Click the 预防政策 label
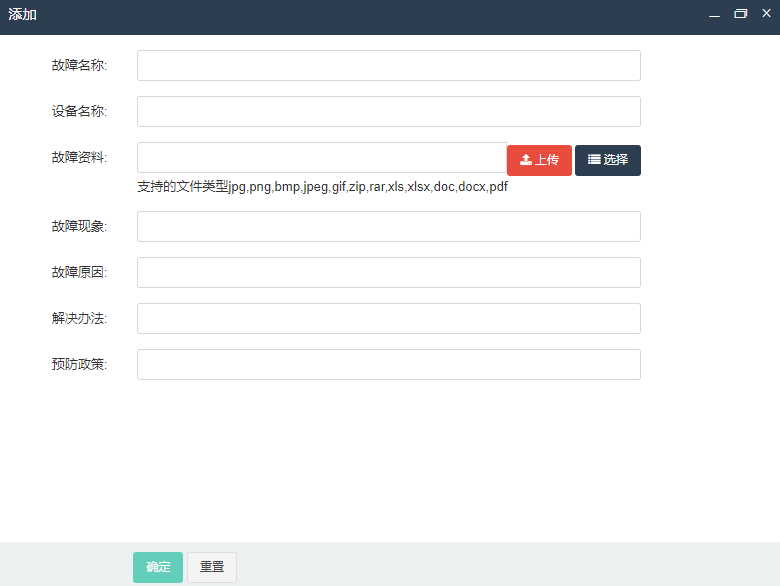Image resolution: width=780 pixels, height=586 pixels. (79, 364)
